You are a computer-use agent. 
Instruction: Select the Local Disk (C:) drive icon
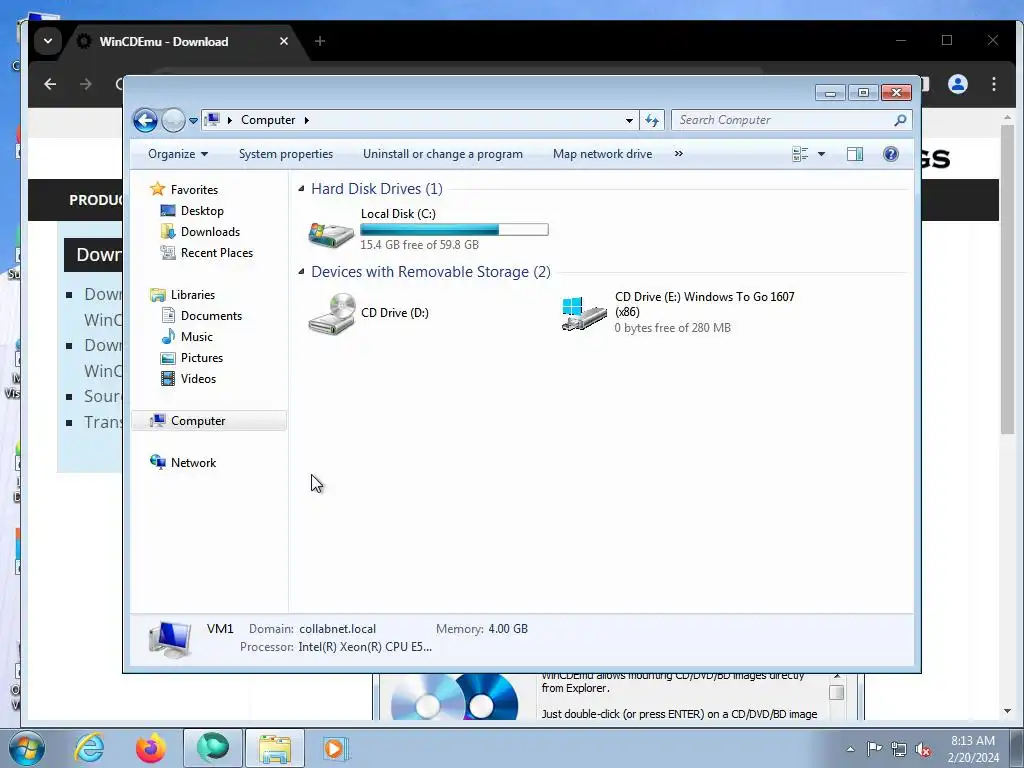pyautogui.click(x=331, y=234)
